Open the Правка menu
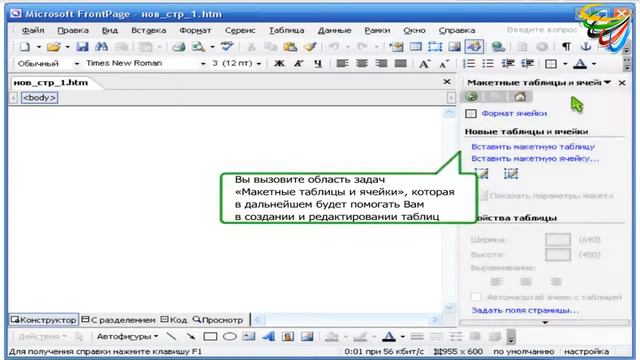The image size is (640, 360). click(73, 30)
